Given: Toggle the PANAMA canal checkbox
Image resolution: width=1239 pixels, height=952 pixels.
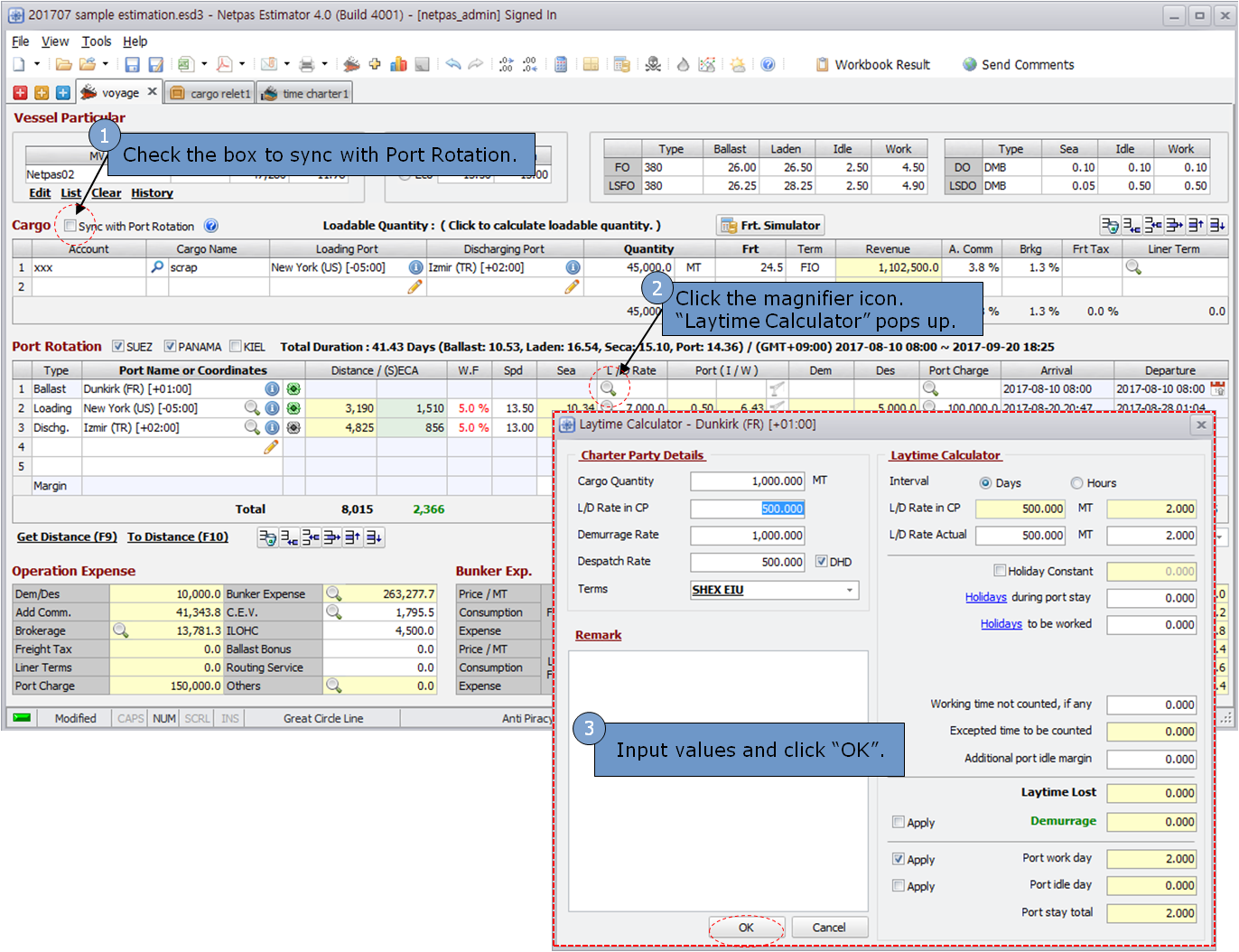Looking at the screenshot, I should click(170, 346).
